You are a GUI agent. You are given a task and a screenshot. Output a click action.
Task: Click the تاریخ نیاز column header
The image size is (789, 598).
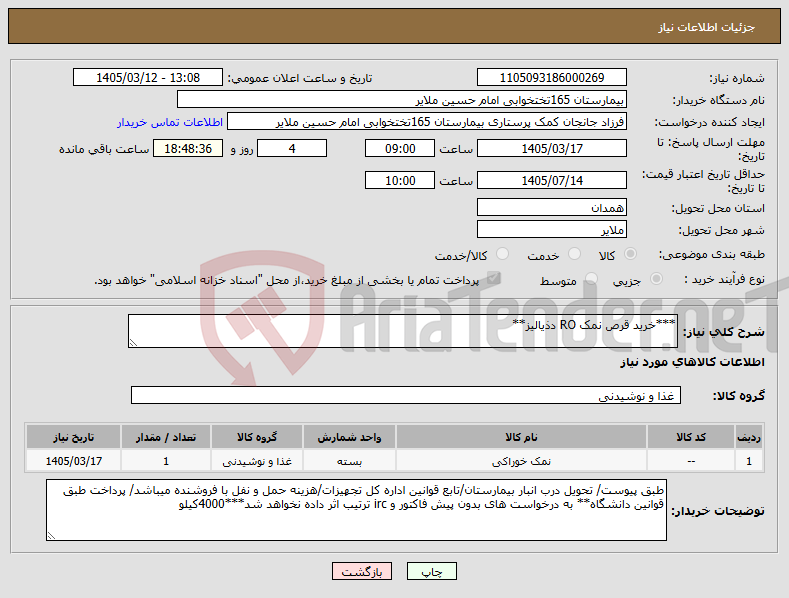73,436
